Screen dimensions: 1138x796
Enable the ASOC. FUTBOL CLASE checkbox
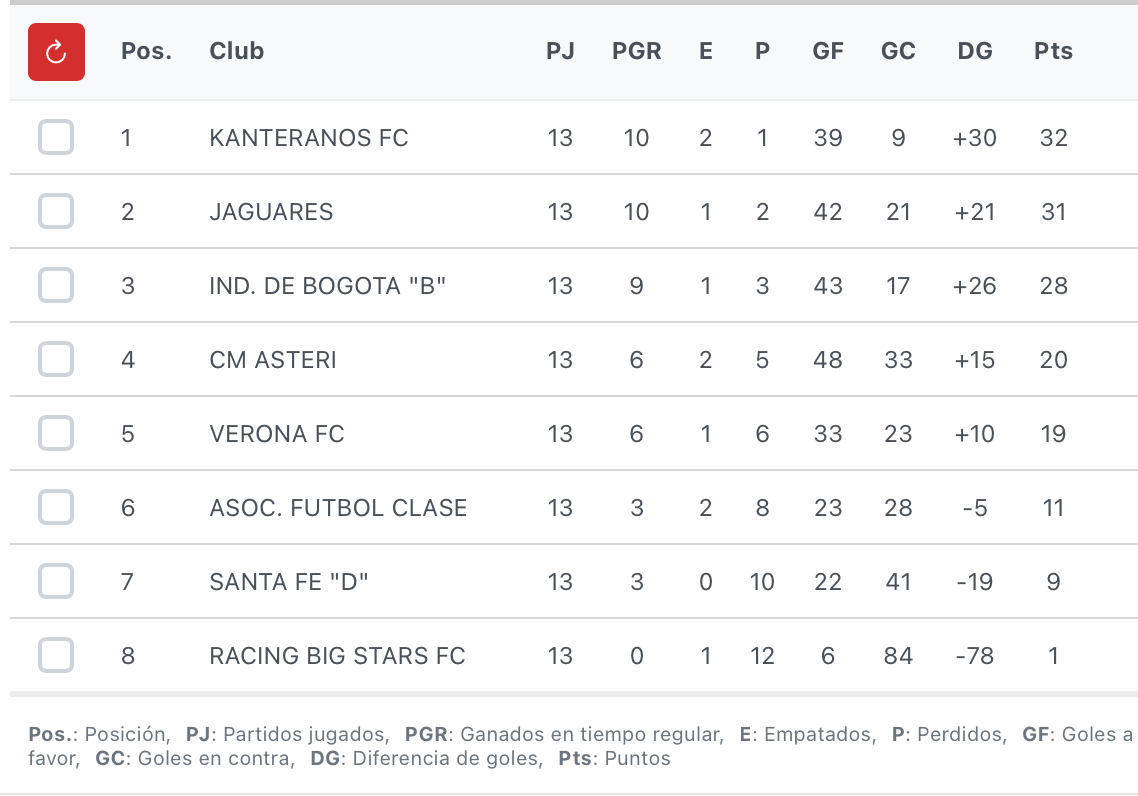pyautogui.click(x=56, y=507)
